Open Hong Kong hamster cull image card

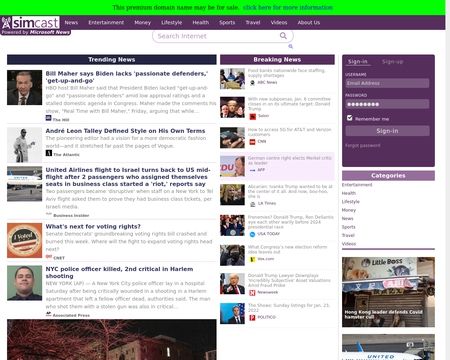(388, 292)
